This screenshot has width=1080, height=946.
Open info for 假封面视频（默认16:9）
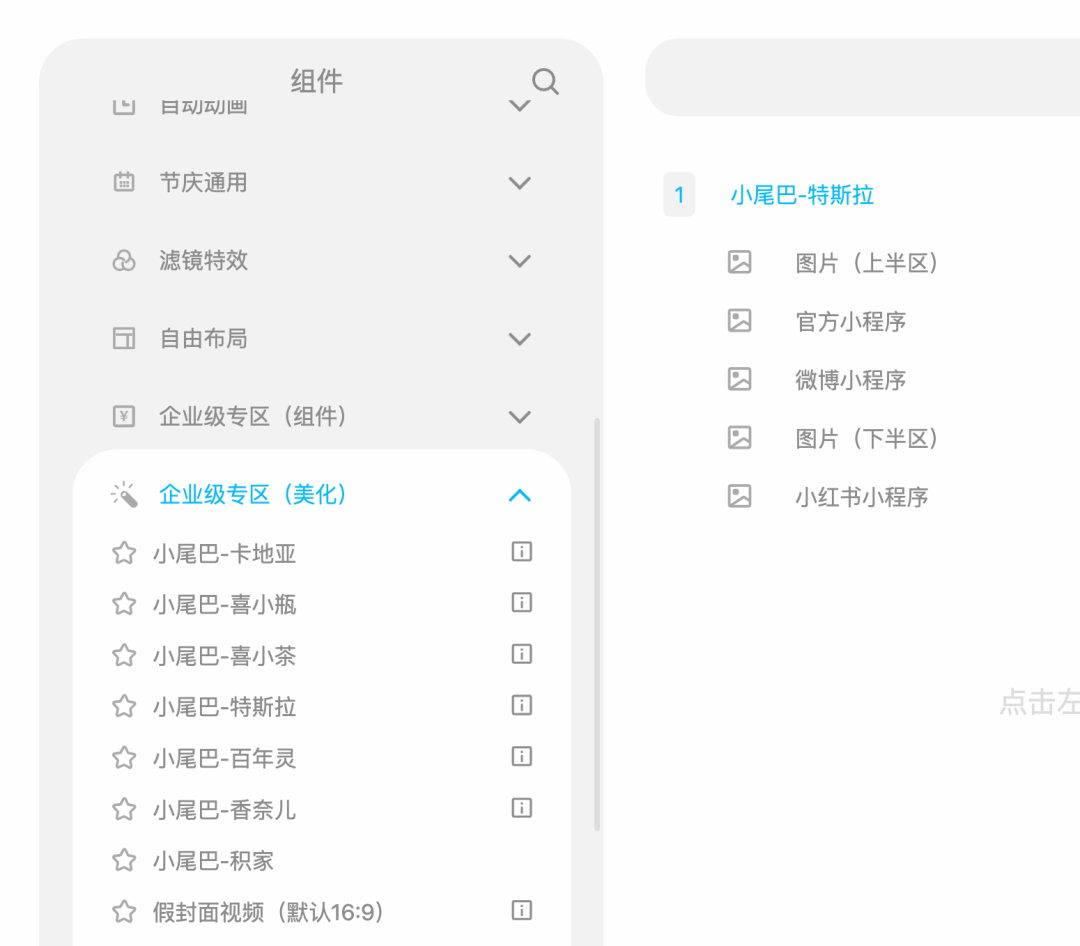(x=521, y=910)
